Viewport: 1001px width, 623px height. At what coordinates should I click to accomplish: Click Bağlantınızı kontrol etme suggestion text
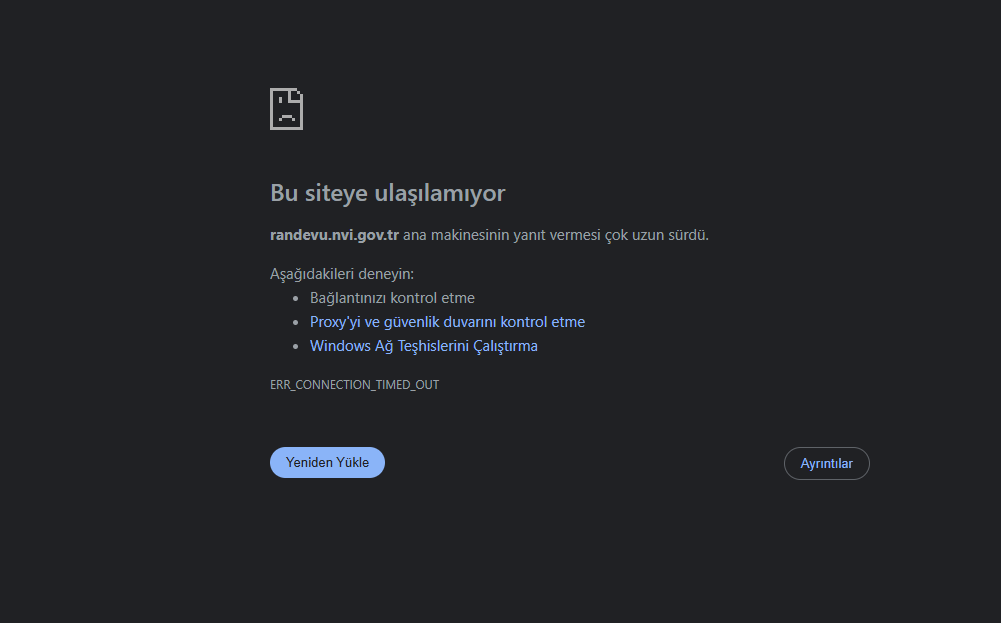coord(393,298)
